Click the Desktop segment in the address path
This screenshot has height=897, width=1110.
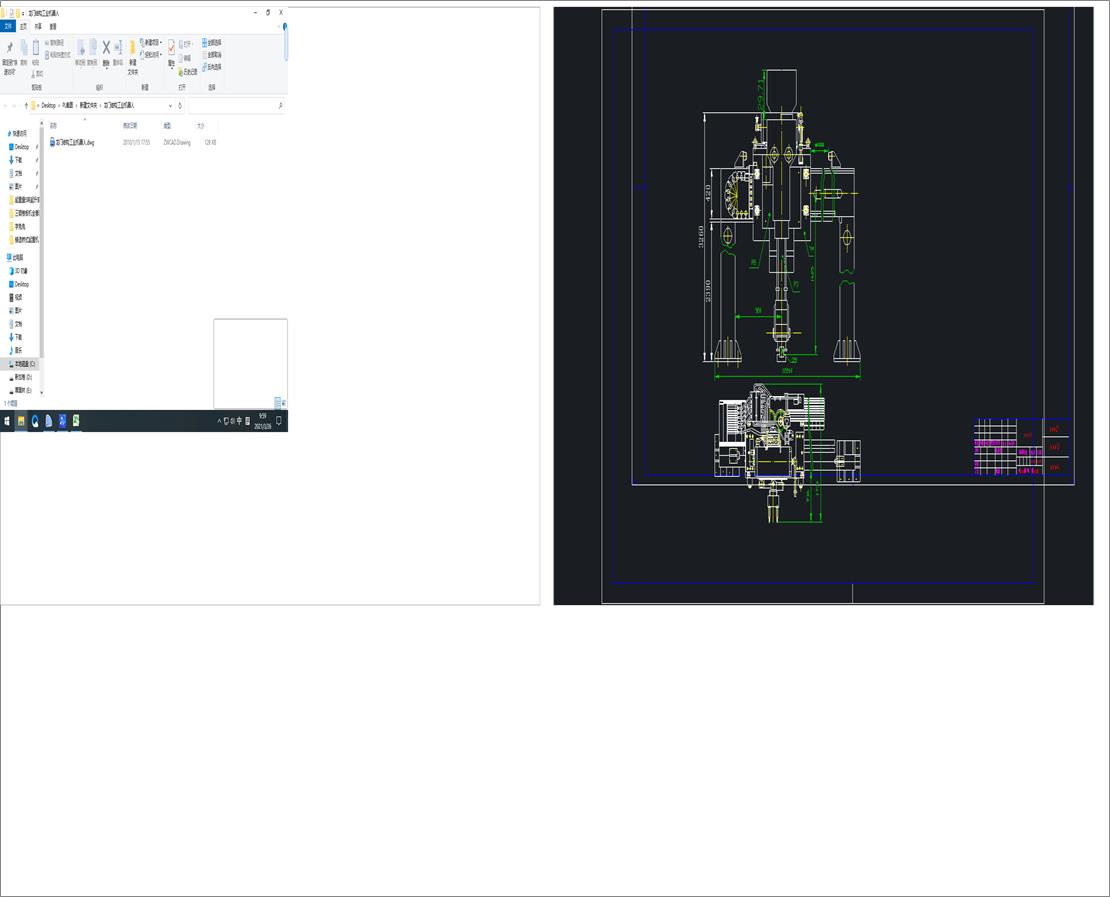pos(48,105)
